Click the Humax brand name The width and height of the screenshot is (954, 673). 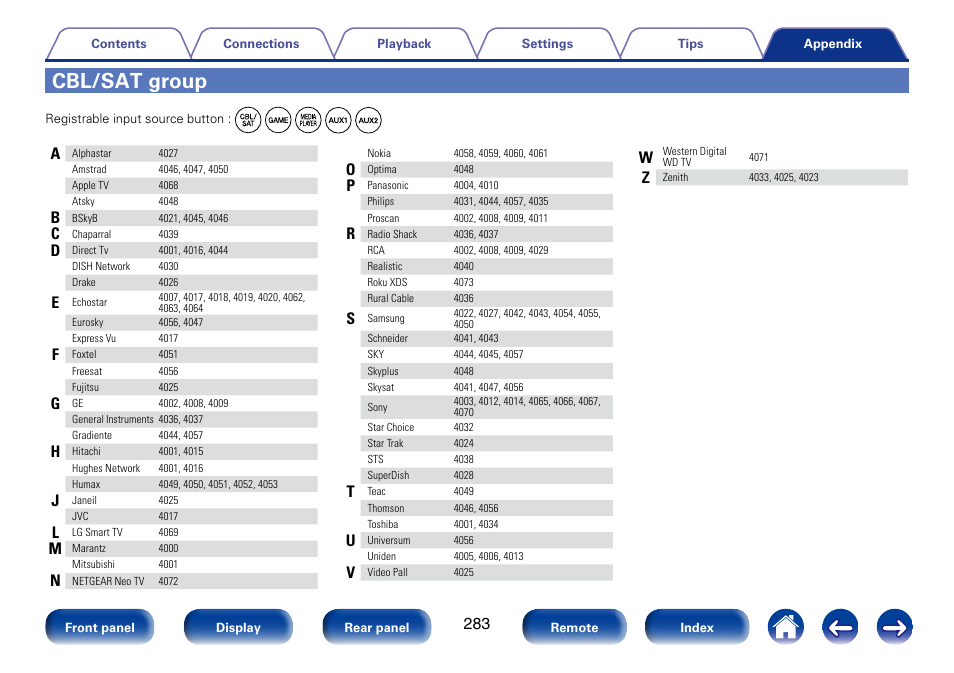[x=86, y=484]
